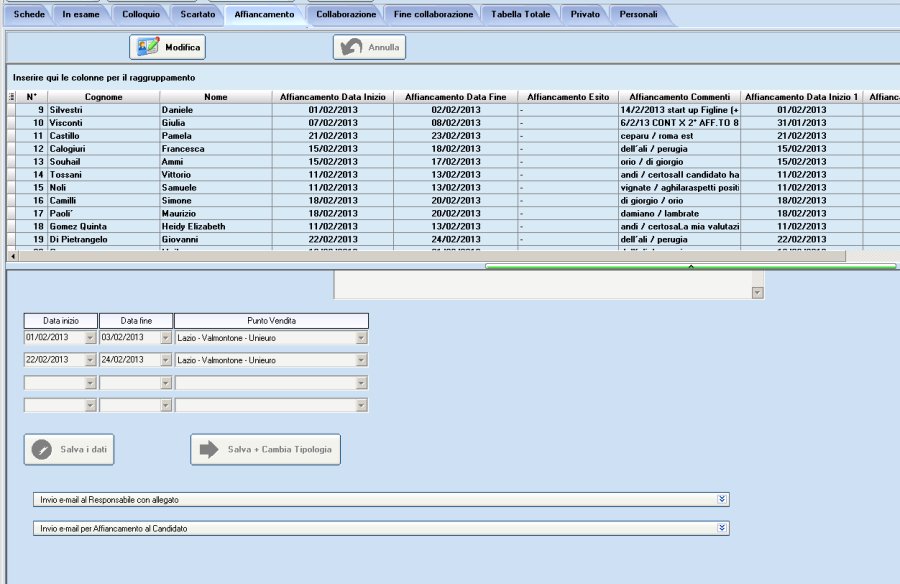Open the empty third-row Punto Vendita dropdown
The width and height of the screenshot is (900, 584).
coord(361,382)
